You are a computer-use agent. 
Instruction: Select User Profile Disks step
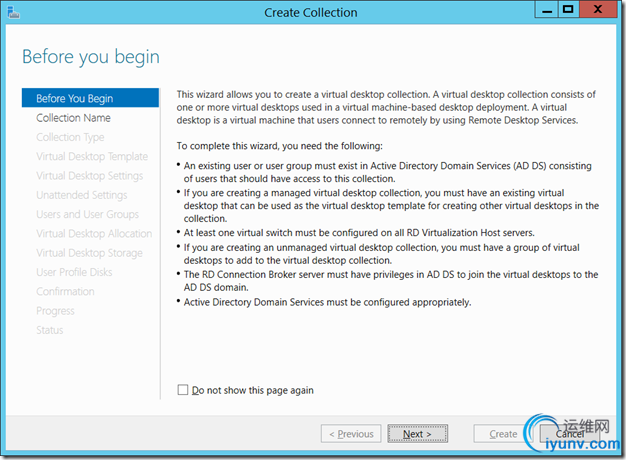(74, 272)
